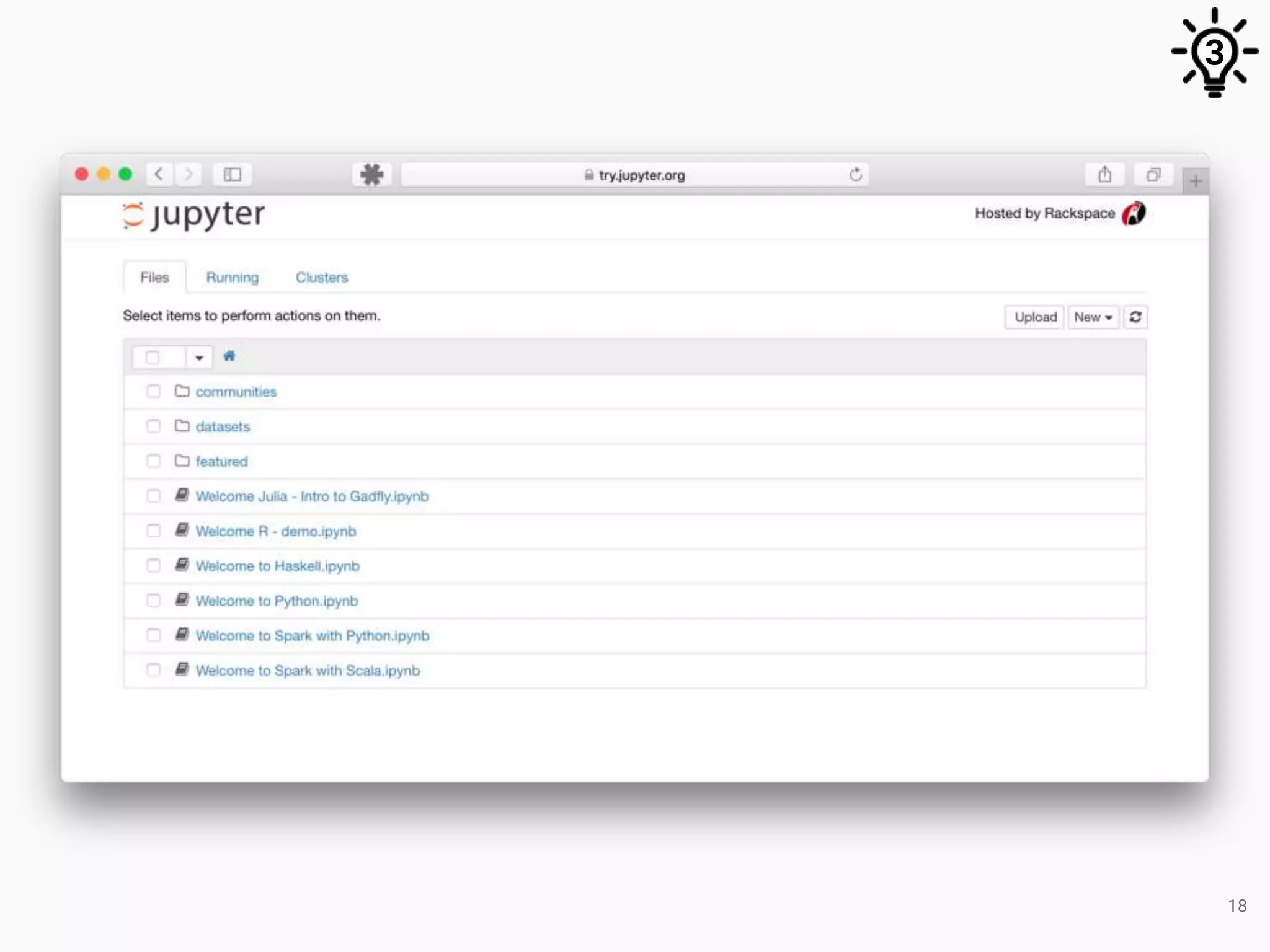The image size is (1270, 952).
Task: Switch to the Running tab
Action: pos(232,277)
